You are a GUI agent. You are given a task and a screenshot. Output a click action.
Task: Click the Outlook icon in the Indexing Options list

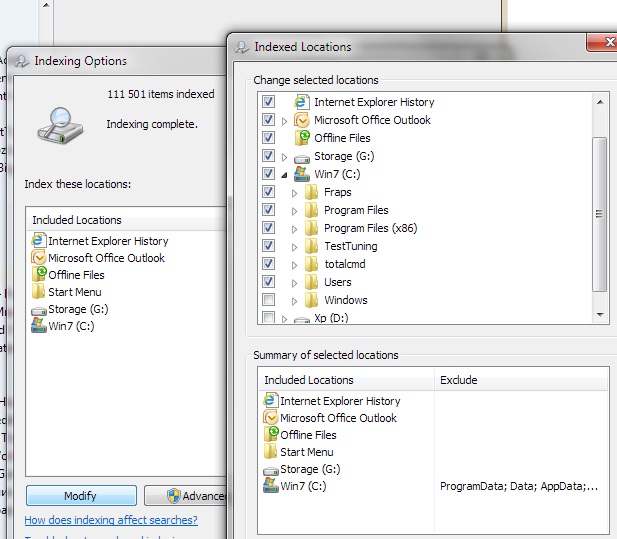(39, 257)
